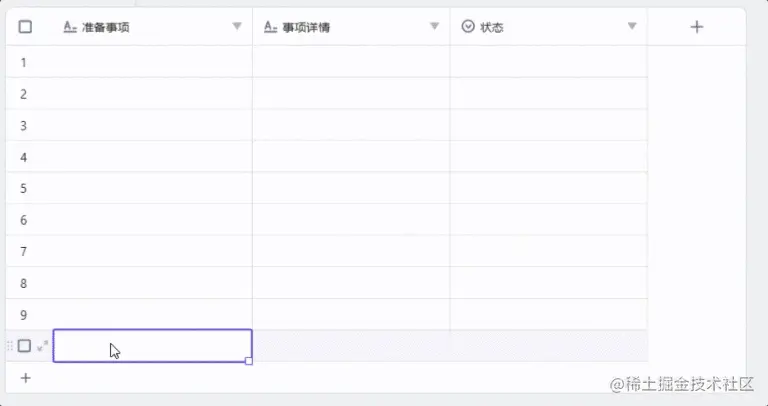Click the text-type icon beside 准备事项
This screenshot has height=406, width=768.
(x=71, y=26)
